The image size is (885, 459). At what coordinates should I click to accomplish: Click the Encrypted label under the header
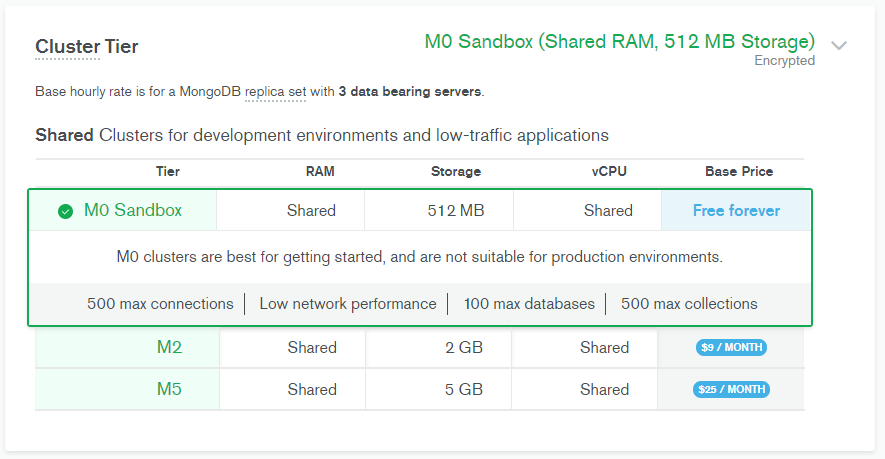coord(784,61)
